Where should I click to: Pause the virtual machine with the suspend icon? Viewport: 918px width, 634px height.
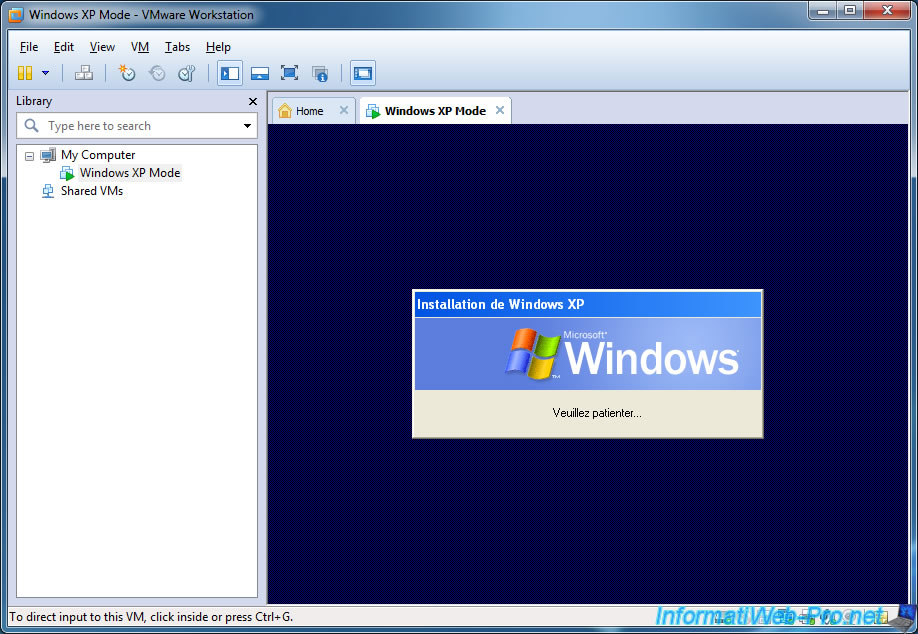(x=25, y=73)
